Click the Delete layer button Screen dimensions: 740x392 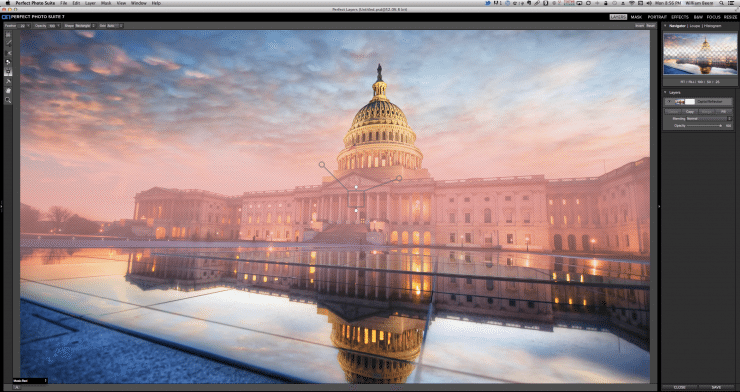pyautogui.click(x=673, y=112)
